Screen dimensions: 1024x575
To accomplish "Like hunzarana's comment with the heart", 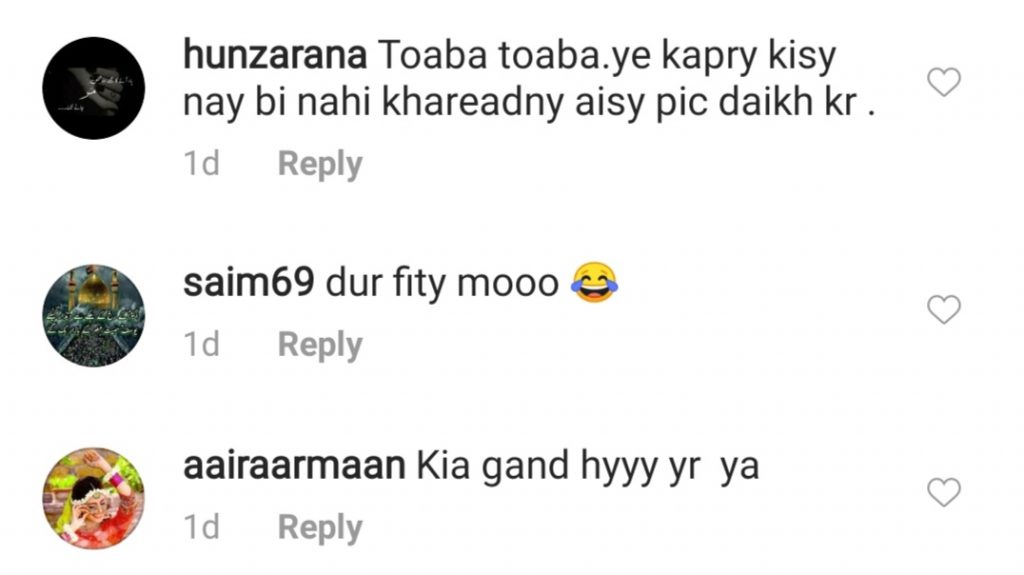I will point(944,82).
